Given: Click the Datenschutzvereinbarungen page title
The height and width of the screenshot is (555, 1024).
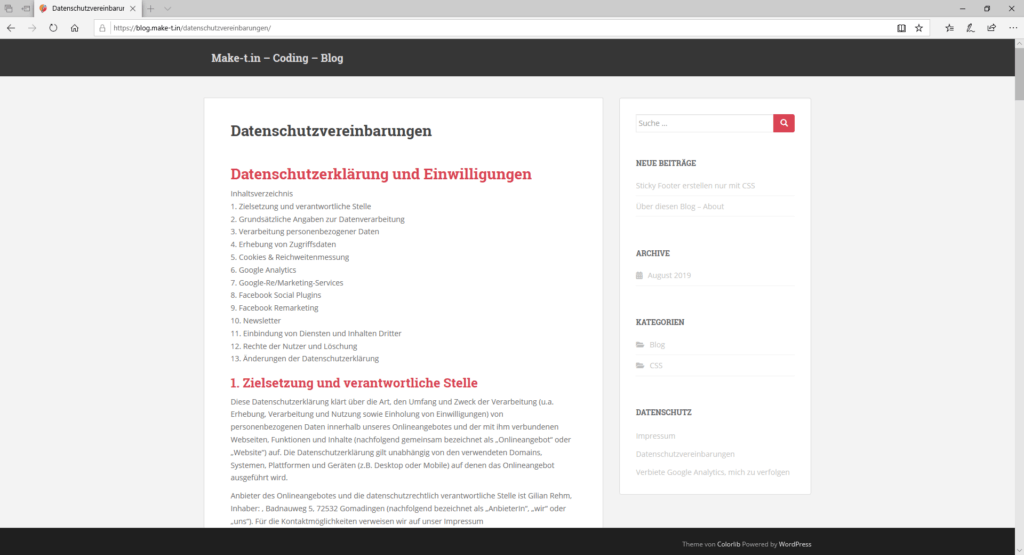Looking at the screenshot, I should [x=331, y=131].
